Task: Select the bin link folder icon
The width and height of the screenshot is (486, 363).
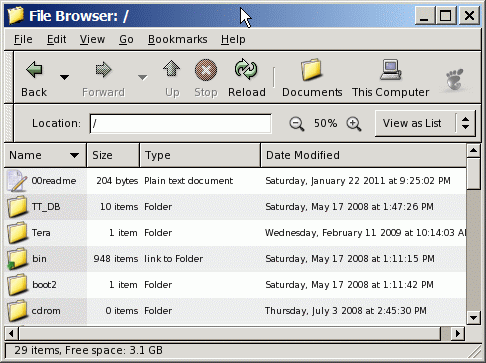Action: [x=17, y=259]
